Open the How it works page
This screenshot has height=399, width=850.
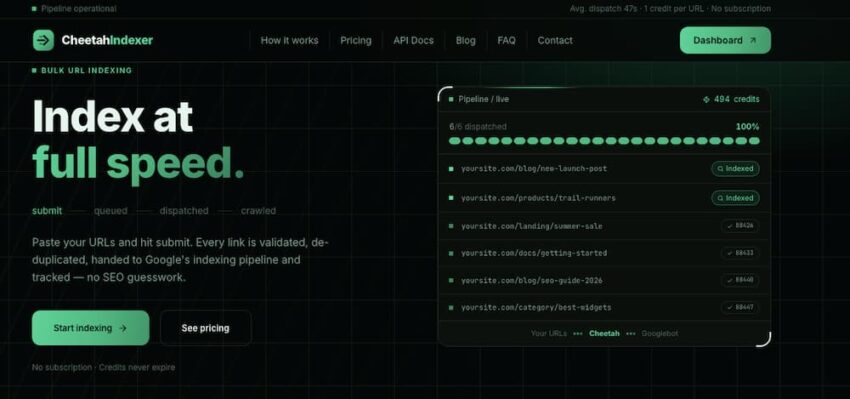click(x=289, y=40)
